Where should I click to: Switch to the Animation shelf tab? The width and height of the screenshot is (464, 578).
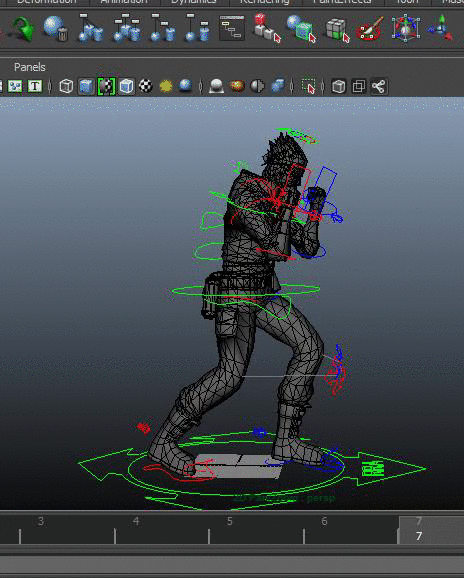tap(124, 2)
